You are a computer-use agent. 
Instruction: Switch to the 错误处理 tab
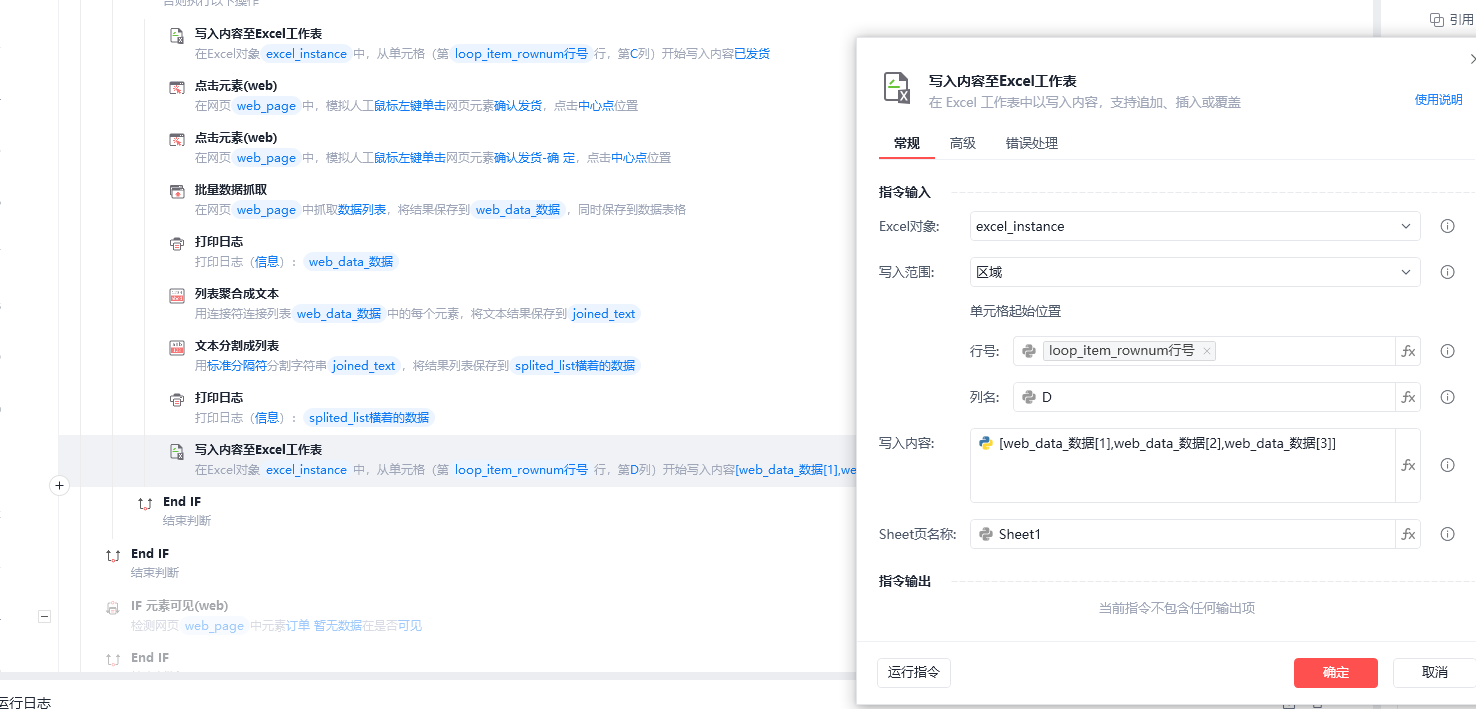tap(1031, 143)
